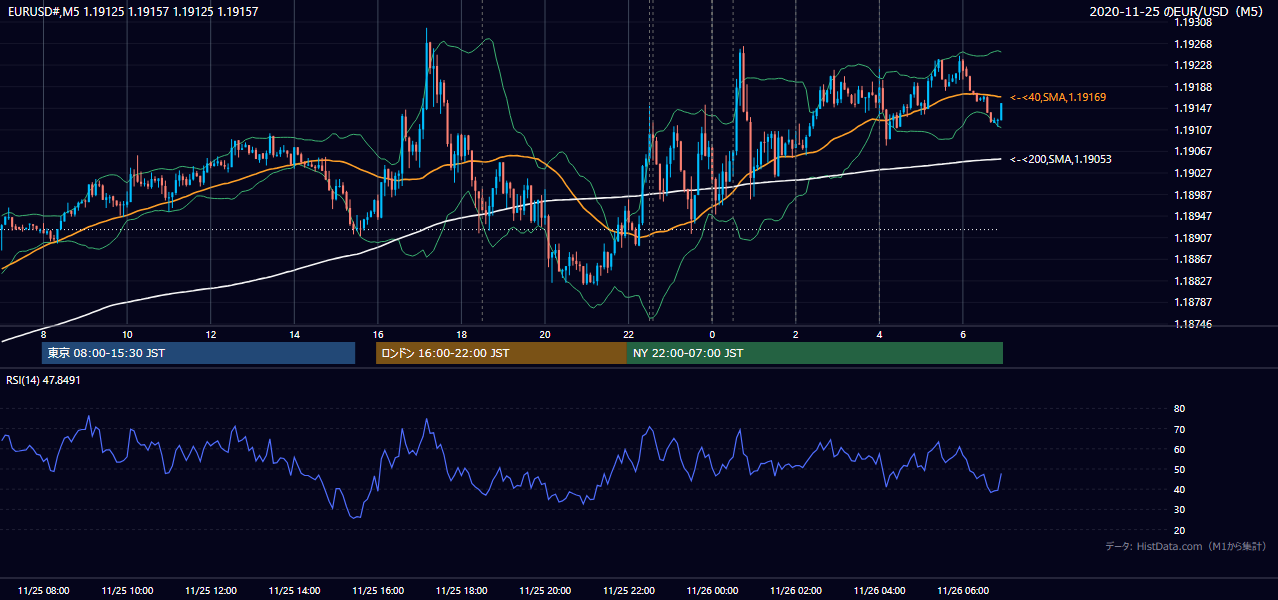Click the RSI level 20 axis label

(1179, 530)
